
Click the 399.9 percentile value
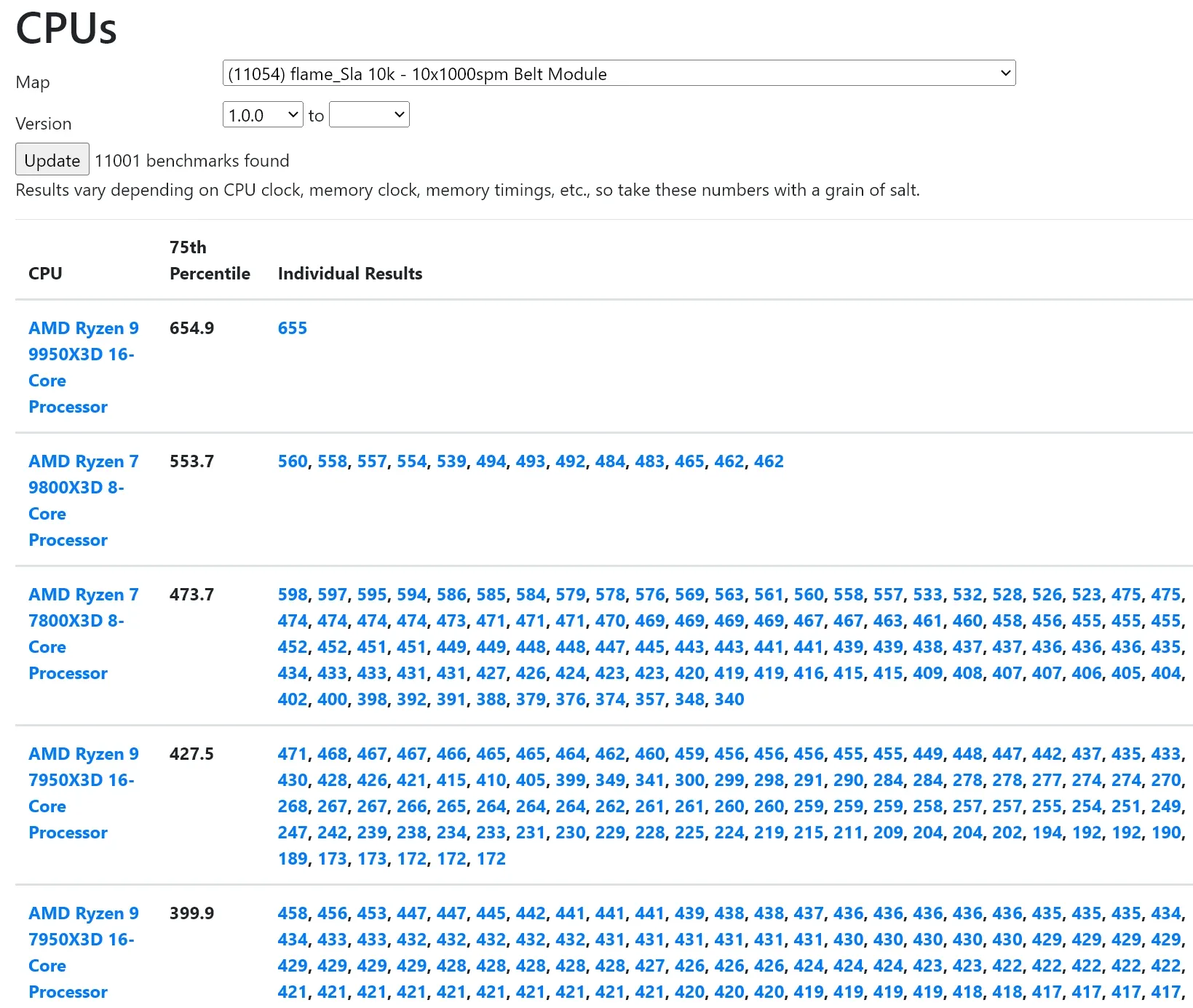click(x=191, y=913)
